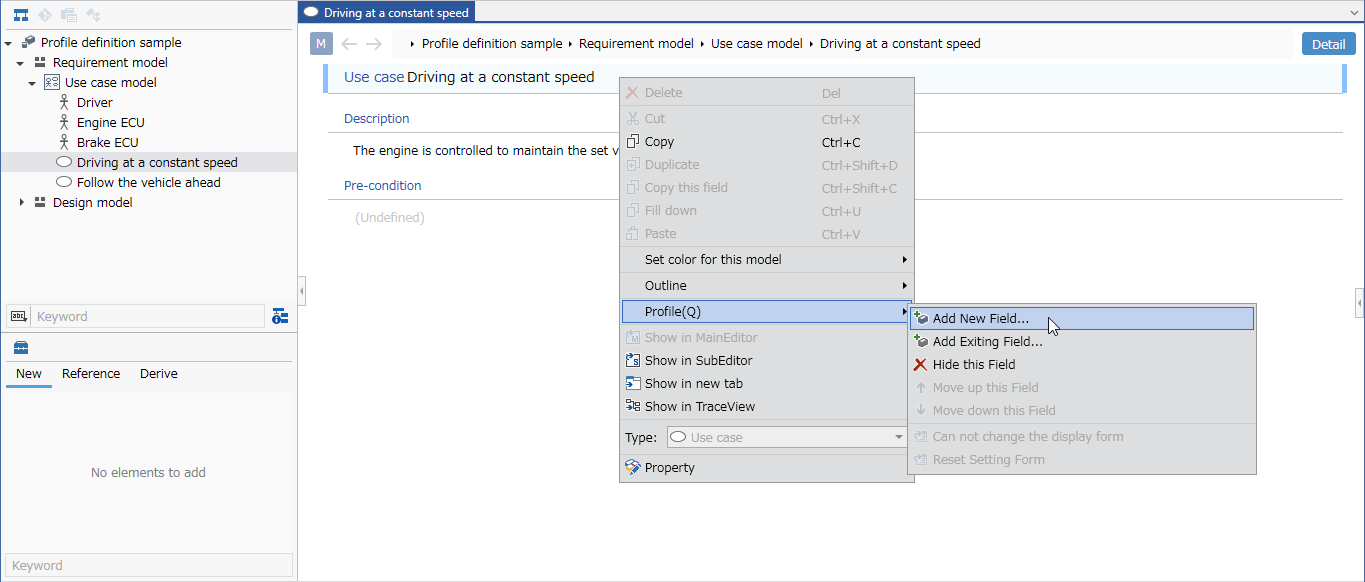Click the keyword search mode icon beside Keyword field
Image resolution: width=1365 pixels, height=582 pixels.
(x=19, y=316)
